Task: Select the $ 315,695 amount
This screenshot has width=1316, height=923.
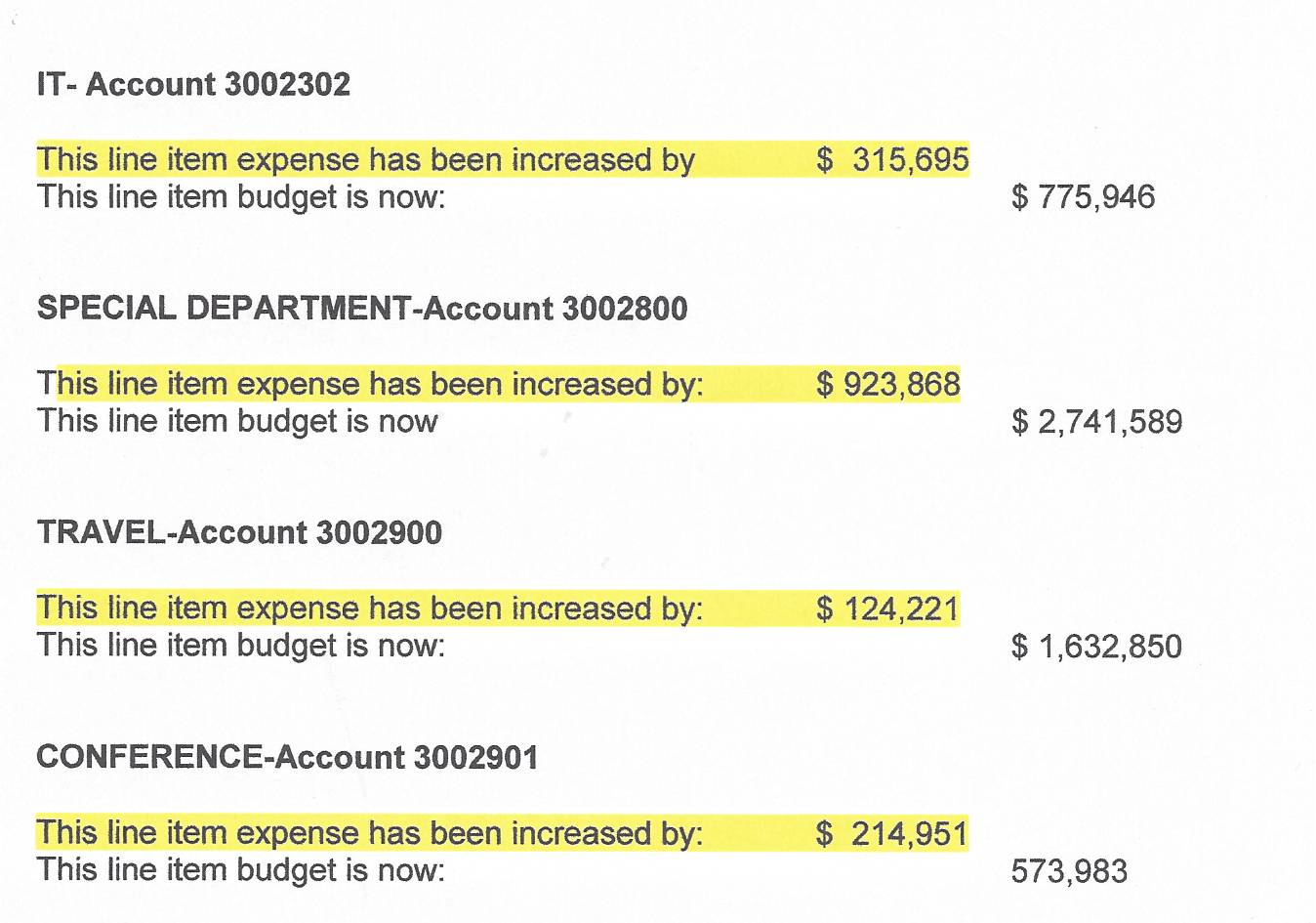Action: click(x=892, y=160)
